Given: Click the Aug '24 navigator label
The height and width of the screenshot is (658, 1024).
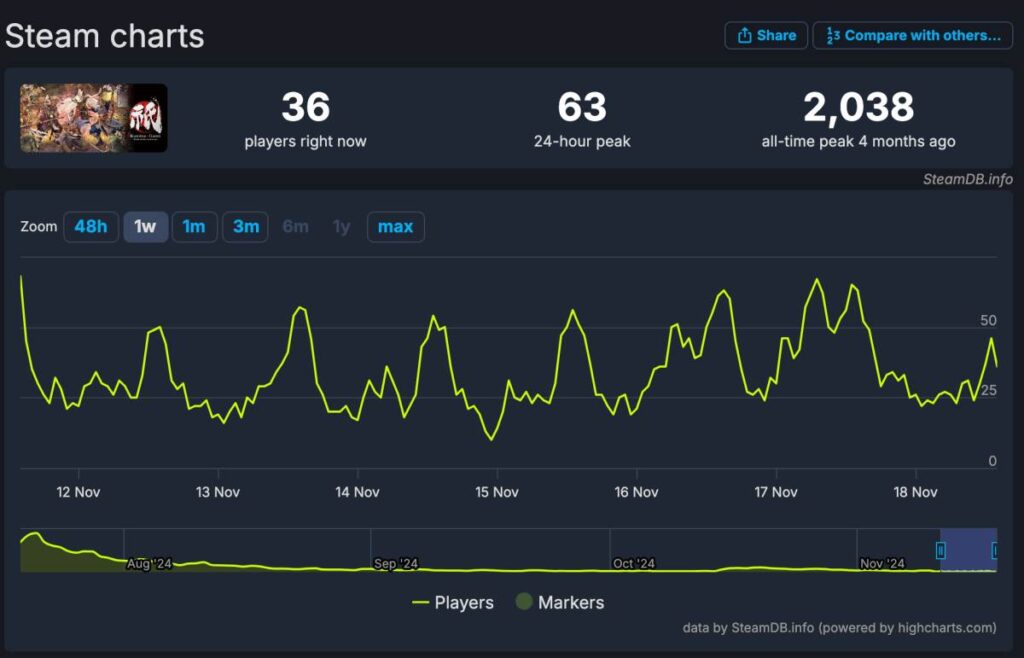Looking at the screenshot, I should [x=149, y=563].
